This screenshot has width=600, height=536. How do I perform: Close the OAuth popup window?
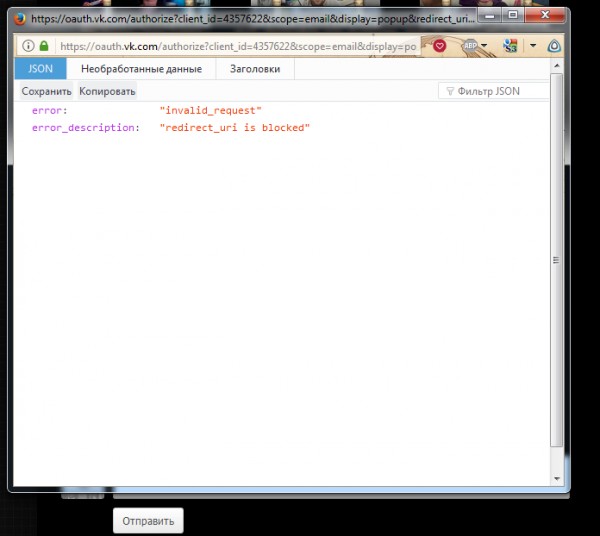pyautogui.click(x=545, y=15)
